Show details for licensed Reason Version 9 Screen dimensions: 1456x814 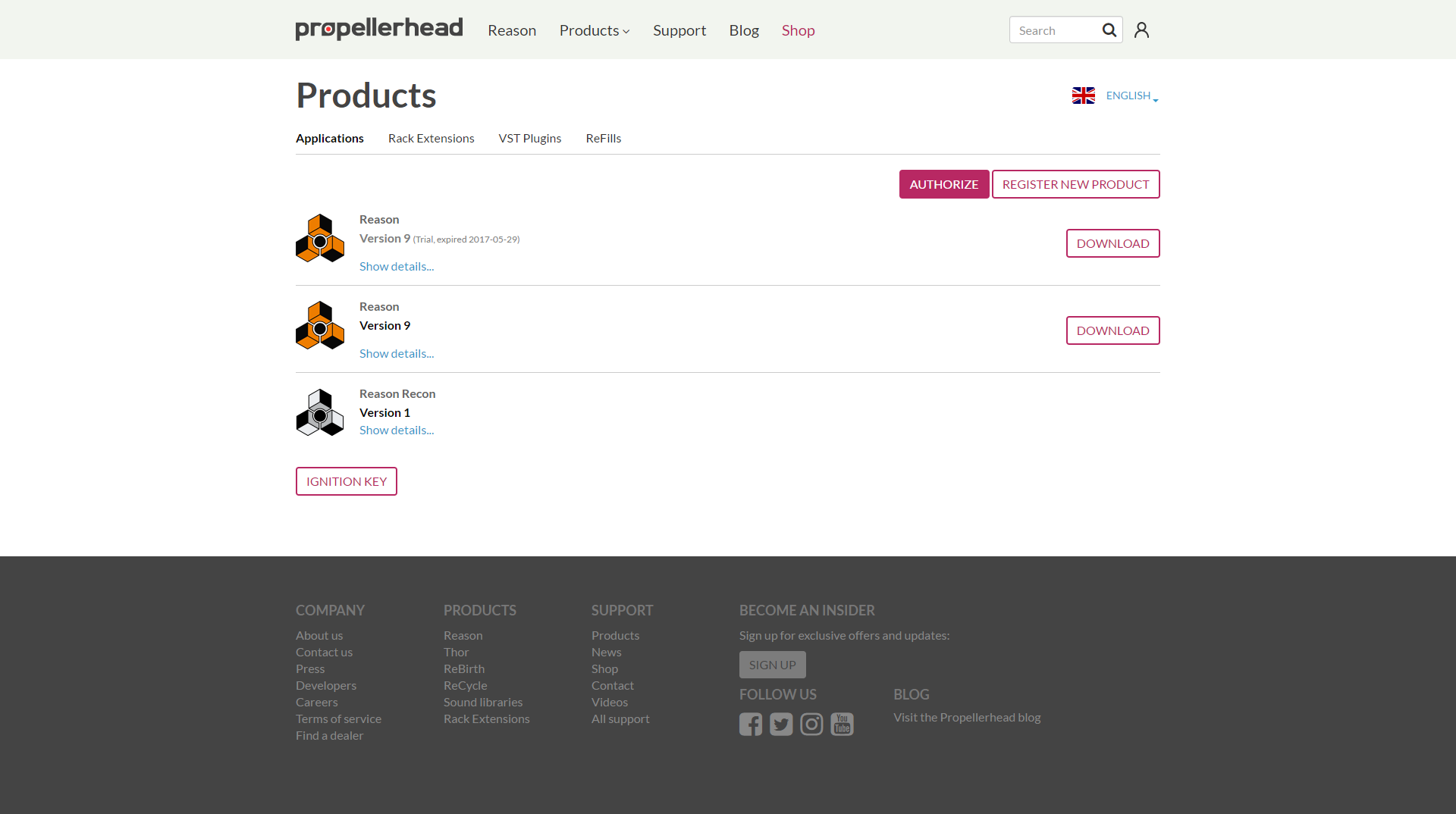(x=397, y=353)
